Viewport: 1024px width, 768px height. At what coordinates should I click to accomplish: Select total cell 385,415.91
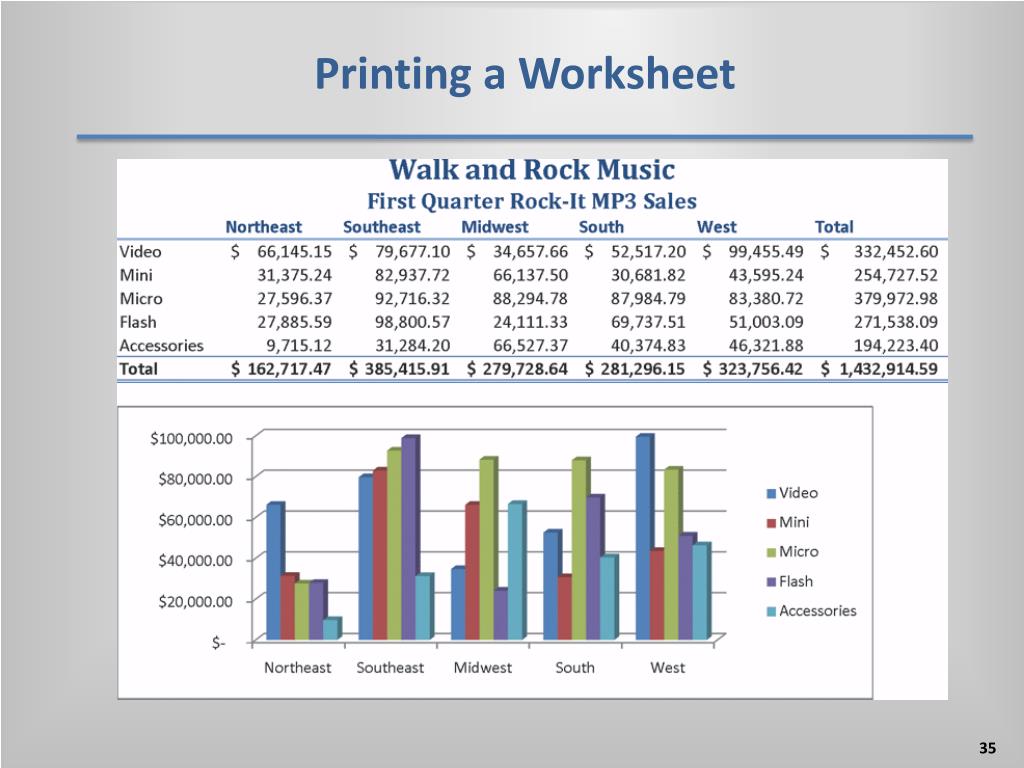click(x=408, y=369)
